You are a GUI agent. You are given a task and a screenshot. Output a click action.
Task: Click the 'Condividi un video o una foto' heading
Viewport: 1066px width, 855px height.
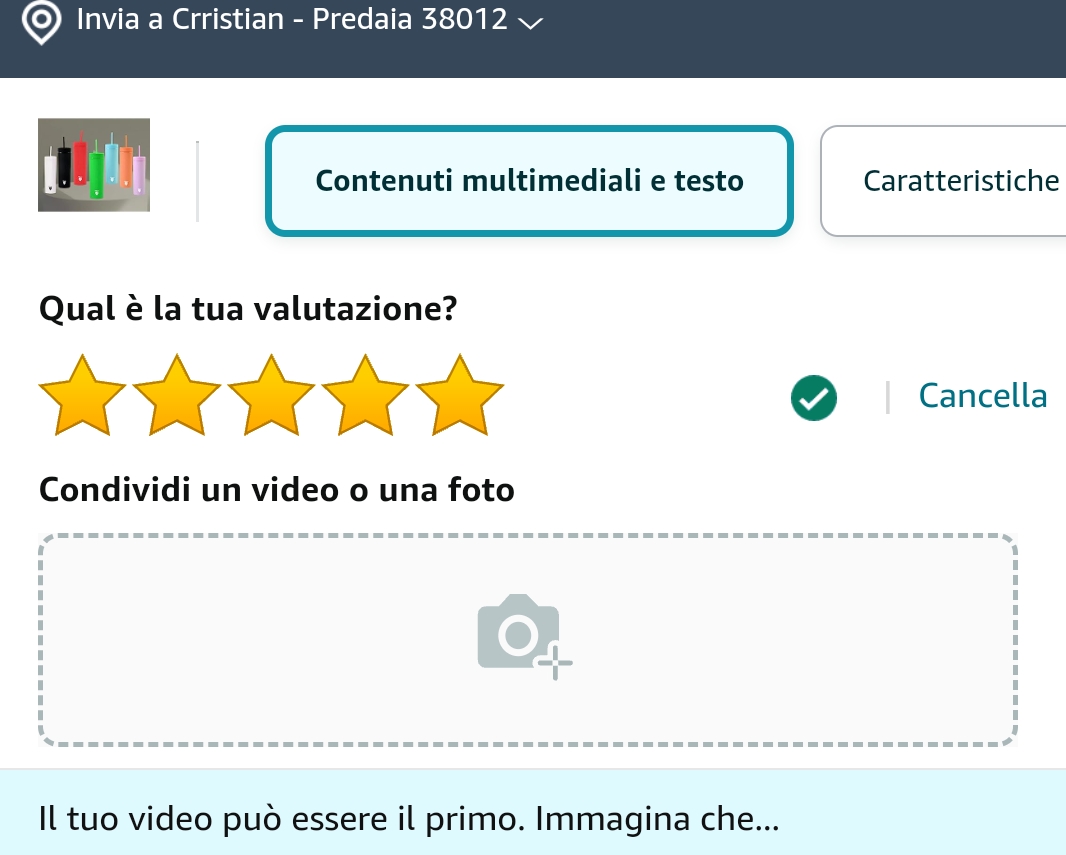click(x=277, y=489)
